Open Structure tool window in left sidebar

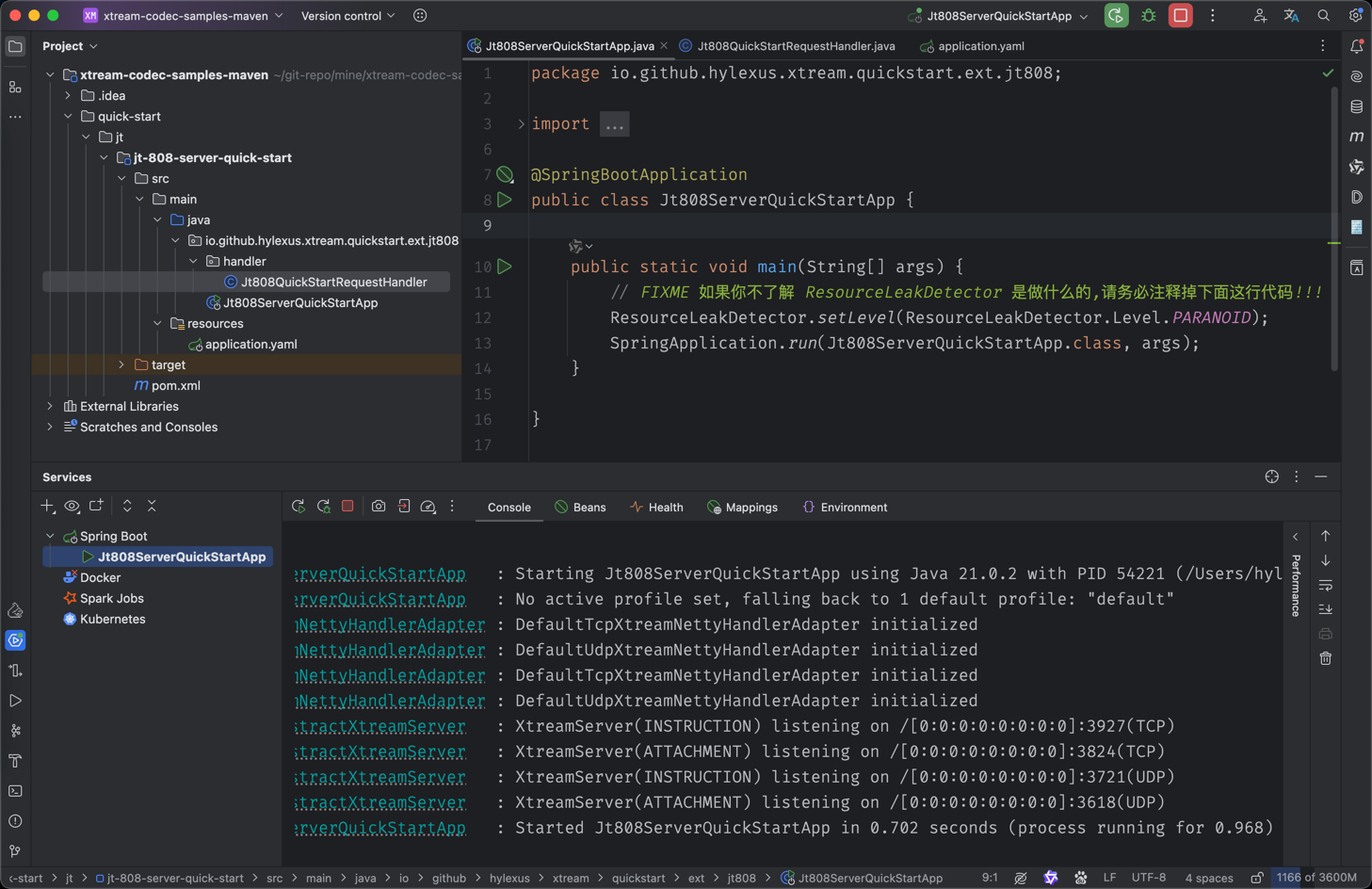pos(15,87)
